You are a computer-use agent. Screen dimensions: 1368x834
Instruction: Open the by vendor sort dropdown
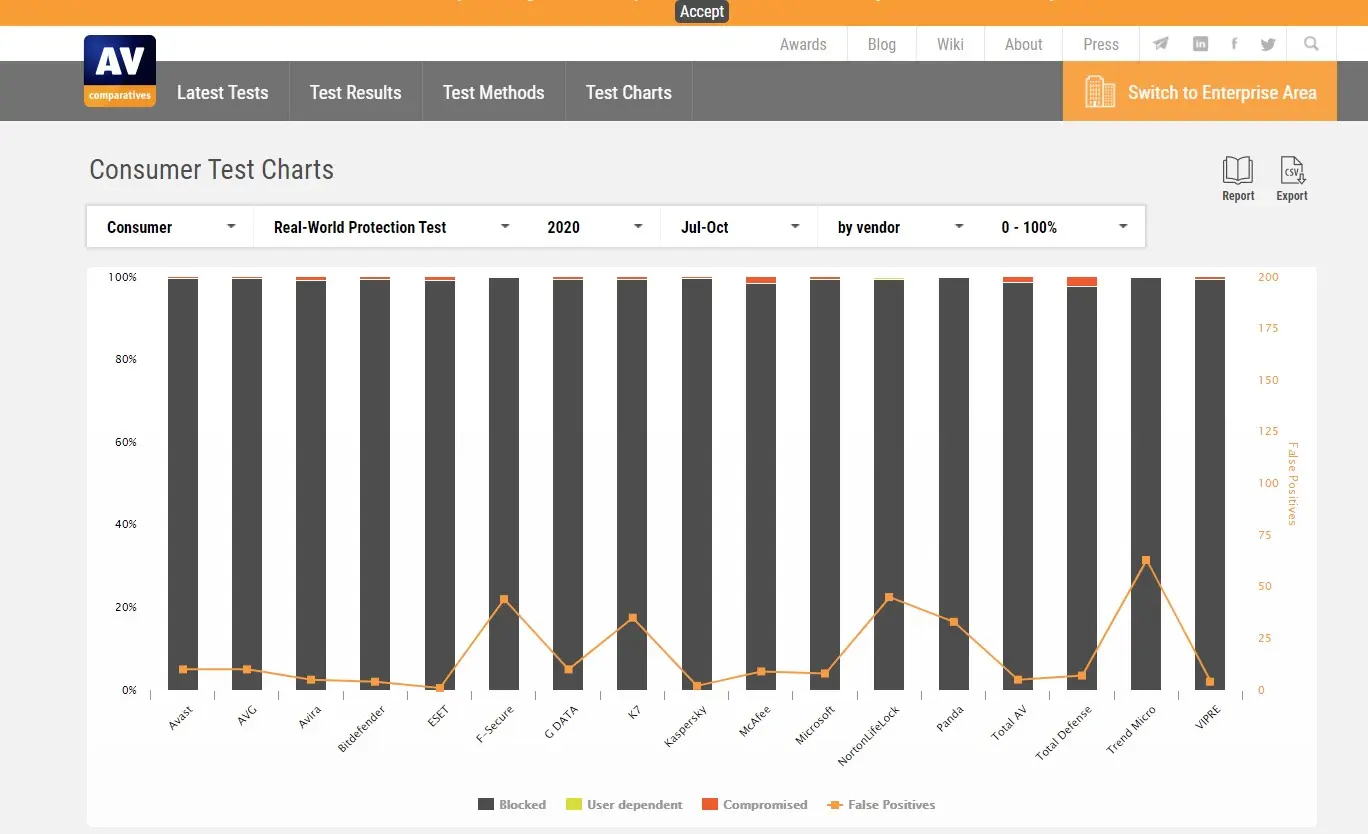coord(900,227)
